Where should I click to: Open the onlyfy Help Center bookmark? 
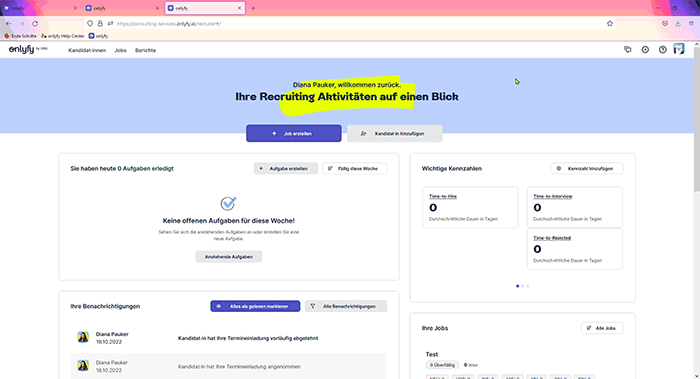pyautogui.click(x=62, y=36)
